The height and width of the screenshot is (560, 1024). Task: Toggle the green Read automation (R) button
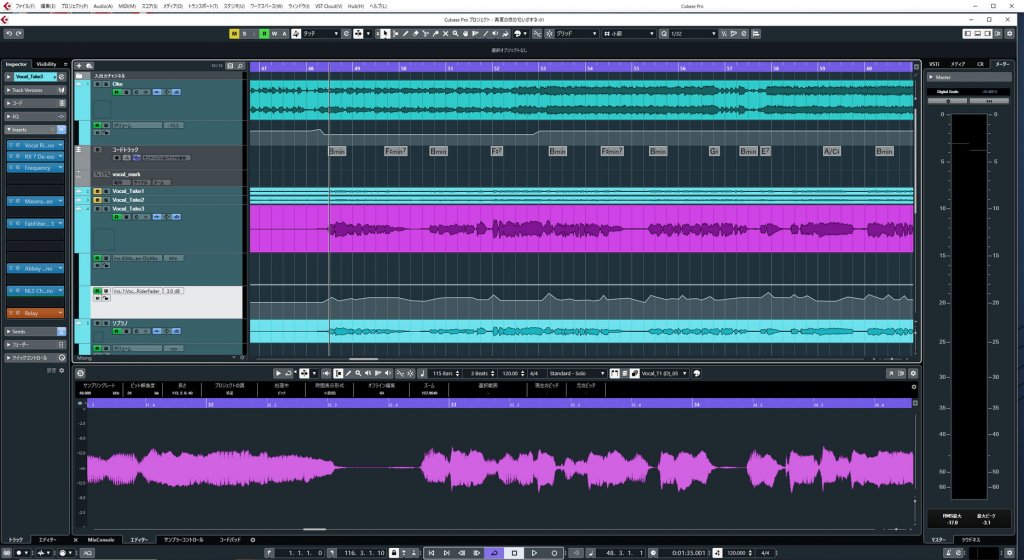264,34
